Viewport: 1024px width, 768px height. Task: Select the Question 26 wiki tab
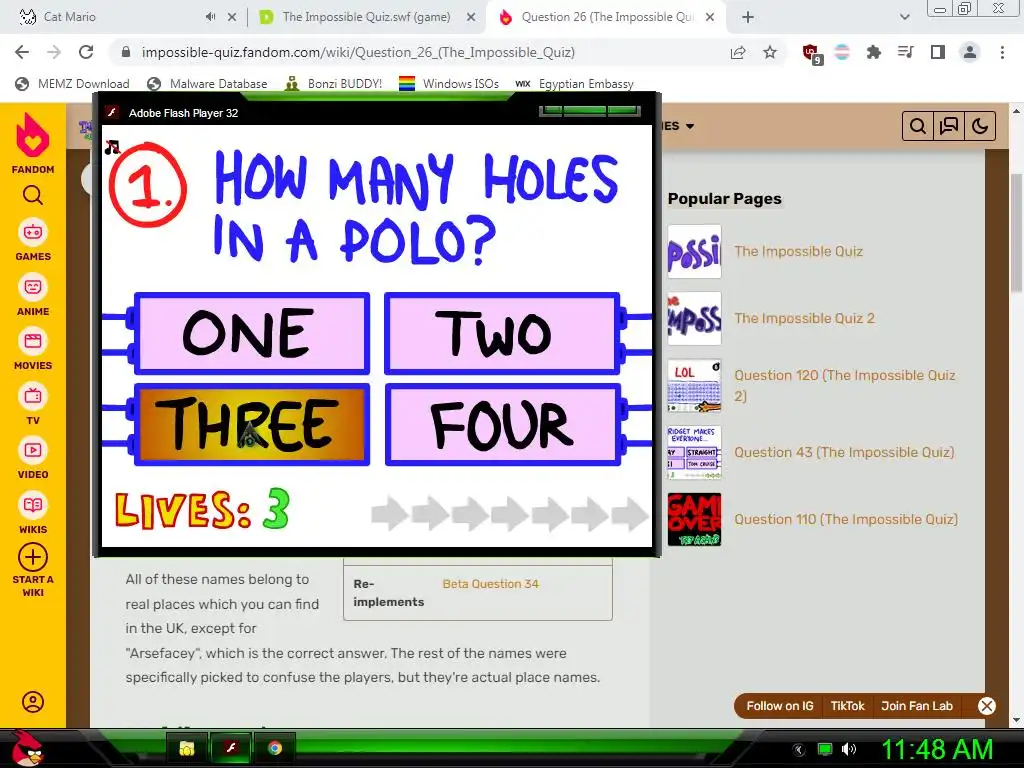click(x=607, y=17)
